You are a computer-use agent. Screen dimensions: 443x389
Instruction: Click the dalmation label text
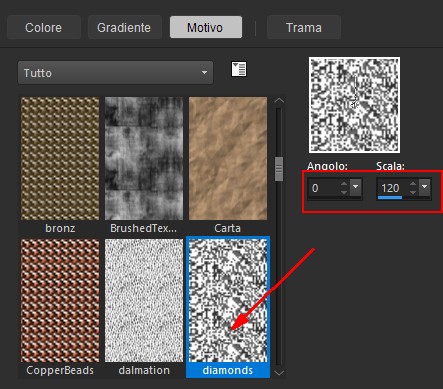point(144,370)
